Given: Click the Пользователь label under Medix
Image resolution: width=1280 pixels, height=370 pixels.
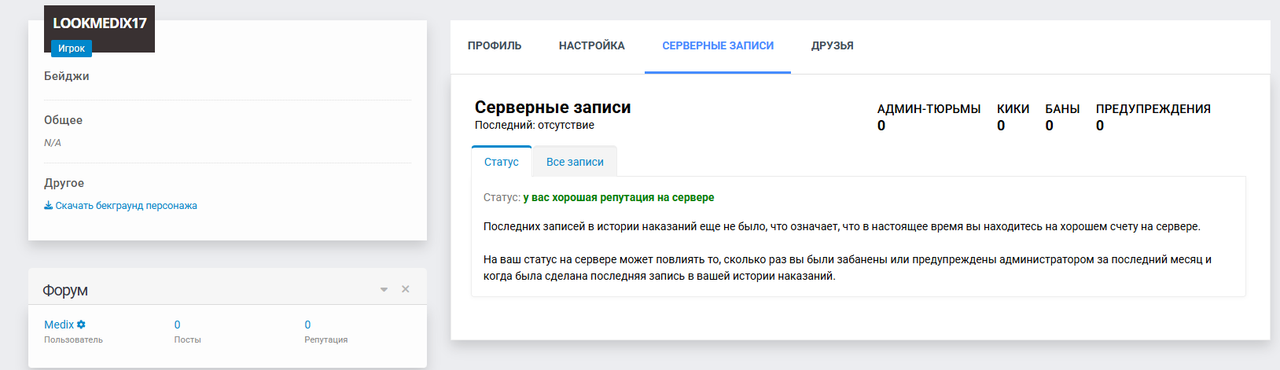Looking at the screenshot, I should click(73, 340).
